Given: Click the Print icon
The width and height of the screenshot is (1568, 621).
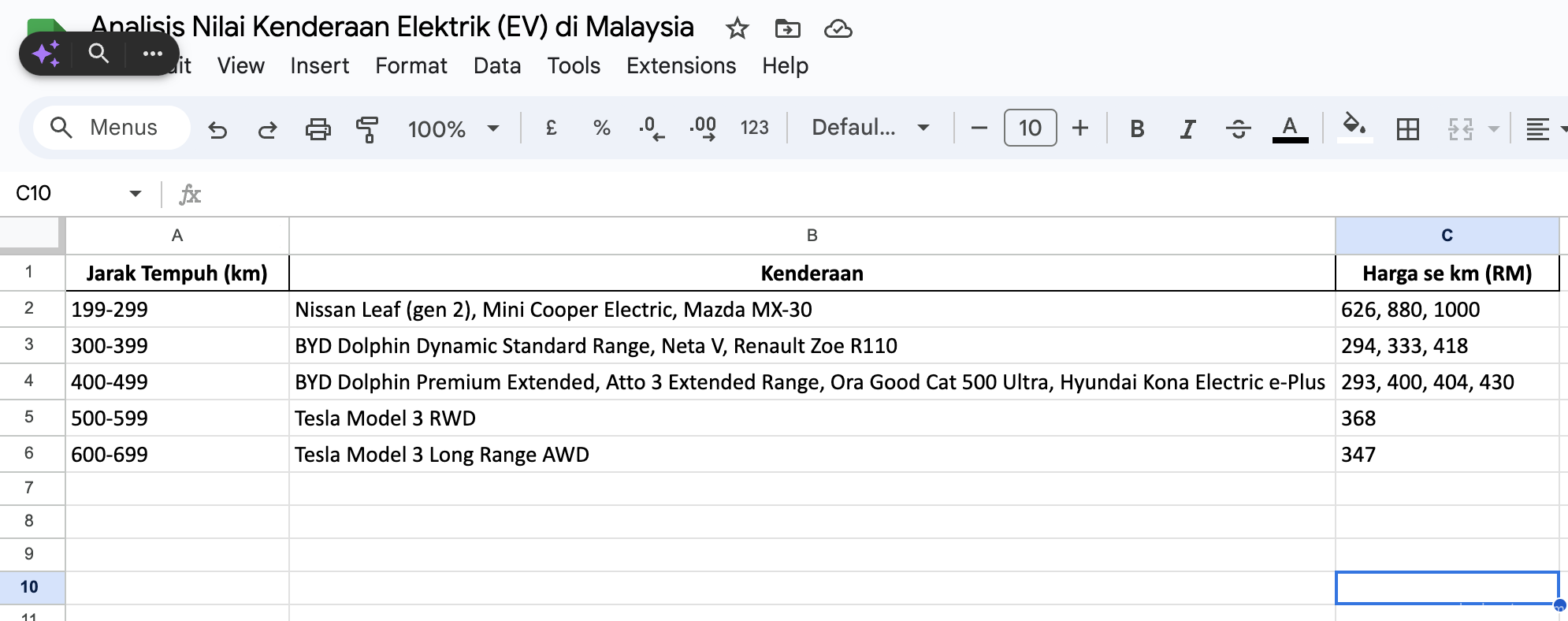Looking at the screenshot, I should 318,128.
